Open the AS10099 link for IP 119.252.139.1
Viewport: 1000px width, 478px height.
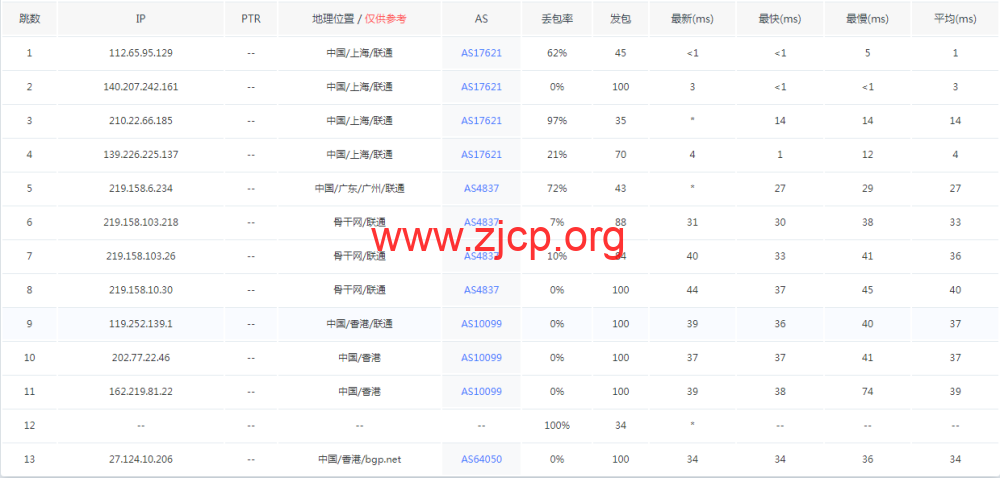(482, 324)
